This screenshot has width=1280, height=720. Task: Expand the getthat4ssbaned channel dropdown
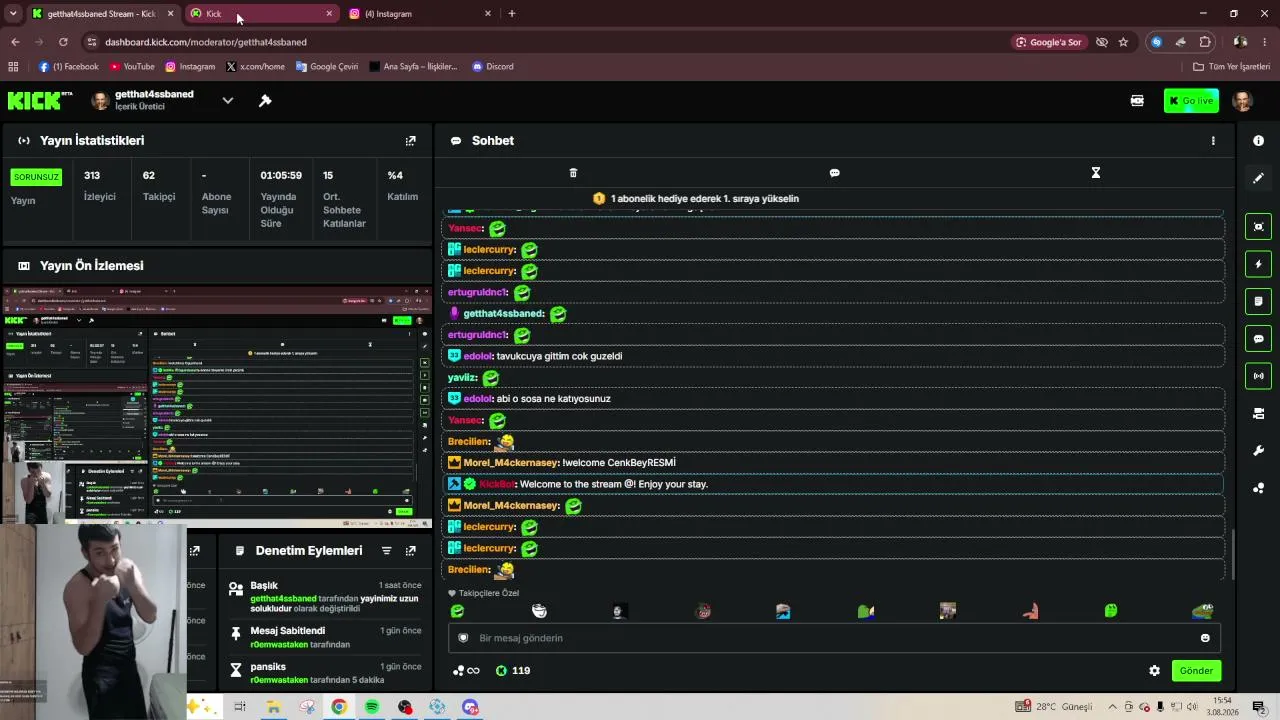click(x=228, y=100)
